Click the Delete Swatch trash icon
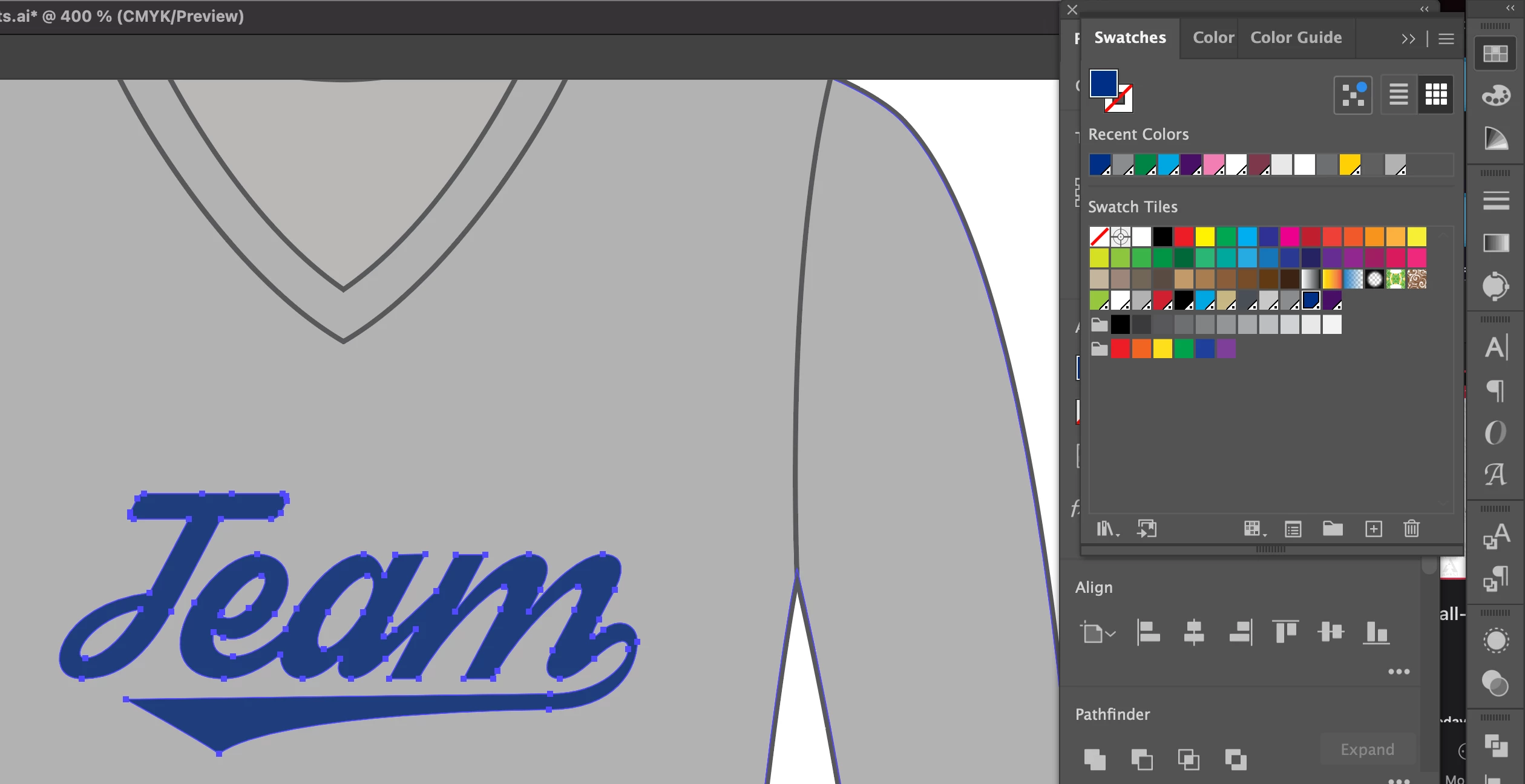Screen dimensions: 1525x784 point(1411,529)
